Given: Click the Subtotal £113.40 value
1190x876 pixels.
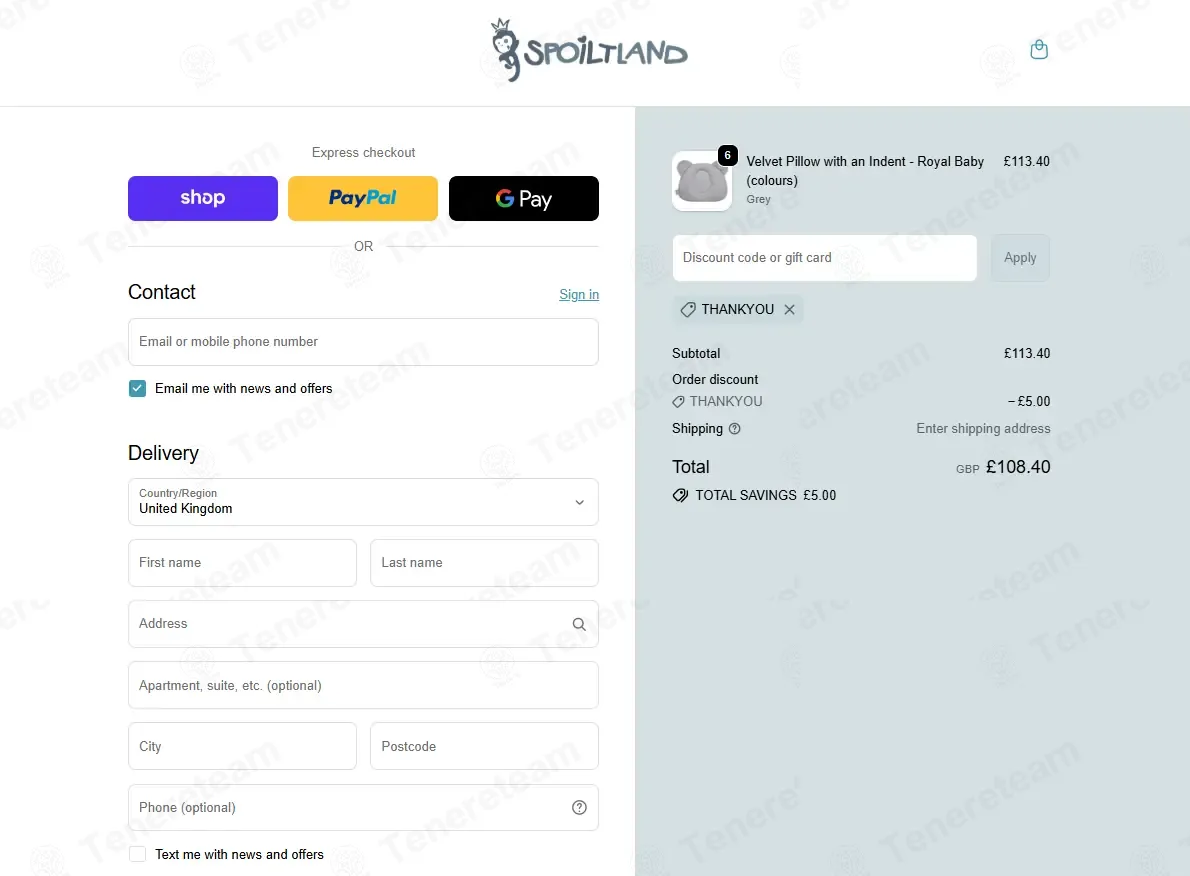Looking at the screenshot, I should [1027, 354].
